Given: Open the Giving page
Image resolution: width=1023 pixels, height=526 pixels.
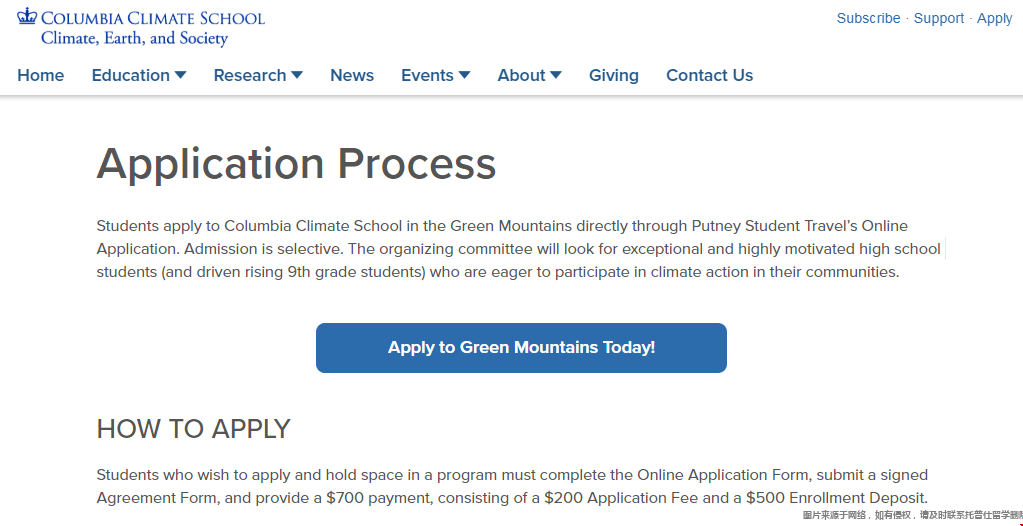Looking at the screenshot, I should pyautogui.click(x=614, y=76).
